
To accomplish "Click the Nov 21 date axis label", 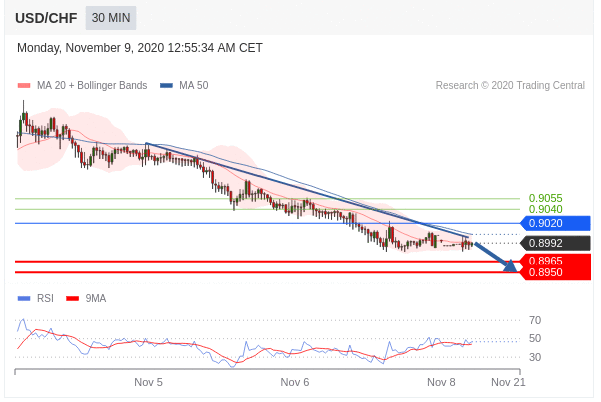I will tap(508, 382).
